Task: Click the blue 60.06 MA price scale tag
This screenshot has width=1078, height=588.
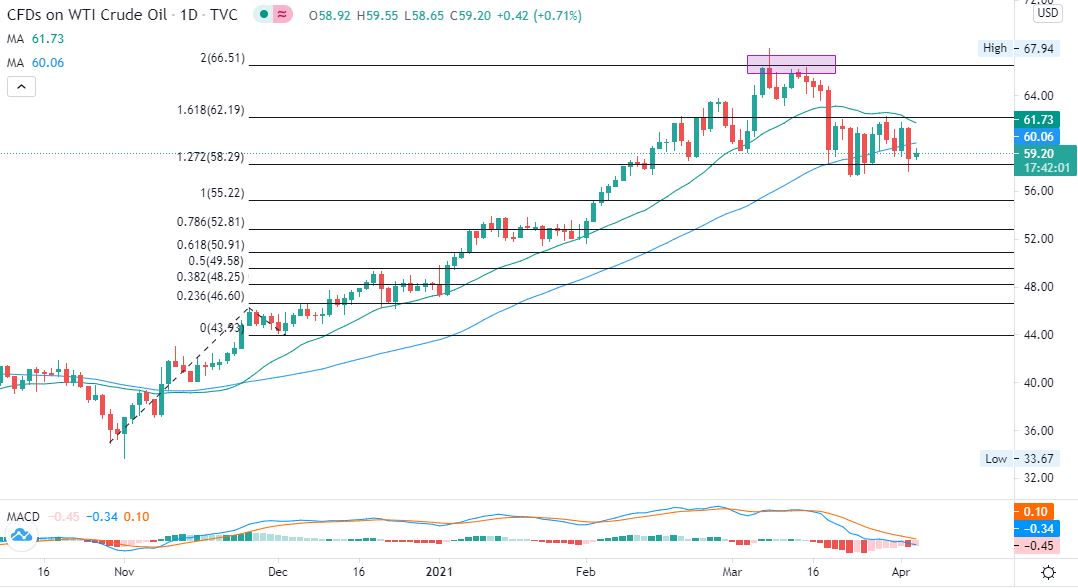Action: click(1037, 137)
